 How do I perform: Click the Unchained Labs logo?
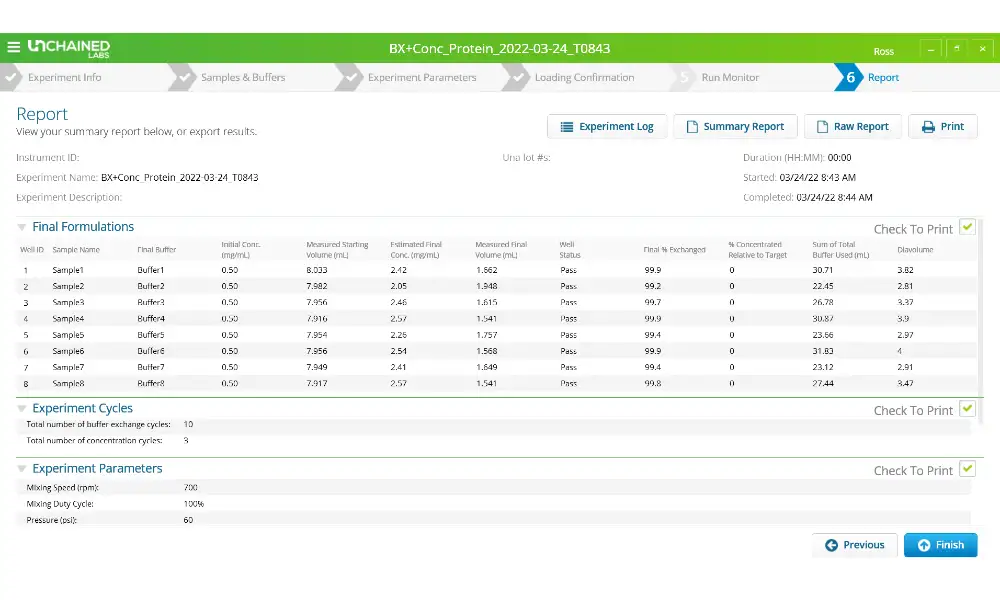coord(68,47)
